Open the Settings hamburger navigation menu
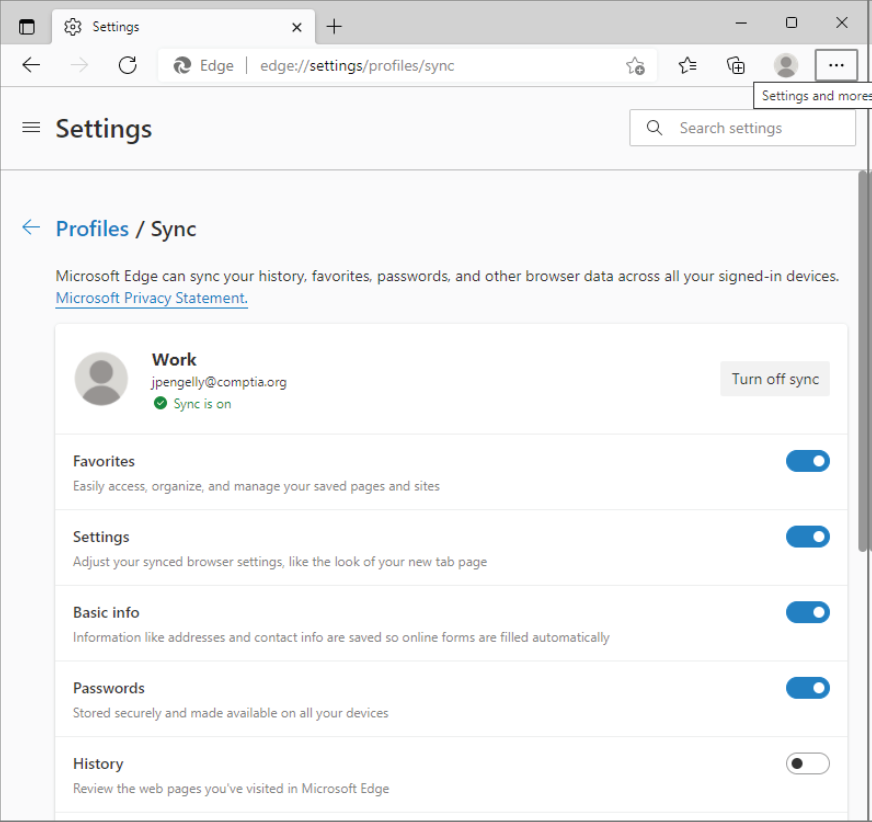The image size is (872, 822). click(31, 127)
